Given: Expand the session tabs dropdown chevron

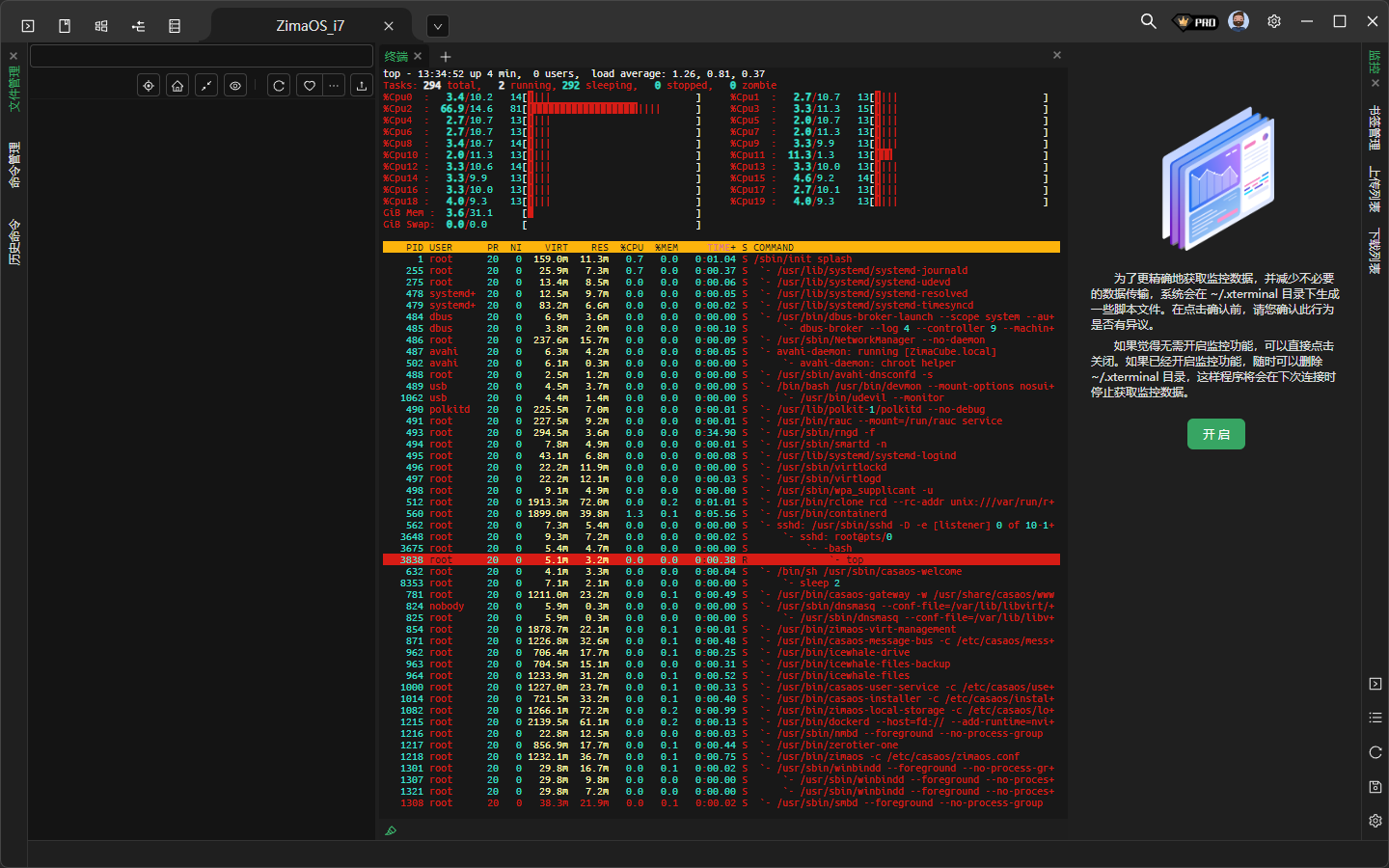Looking at the screenshot, I should (438, 26).
